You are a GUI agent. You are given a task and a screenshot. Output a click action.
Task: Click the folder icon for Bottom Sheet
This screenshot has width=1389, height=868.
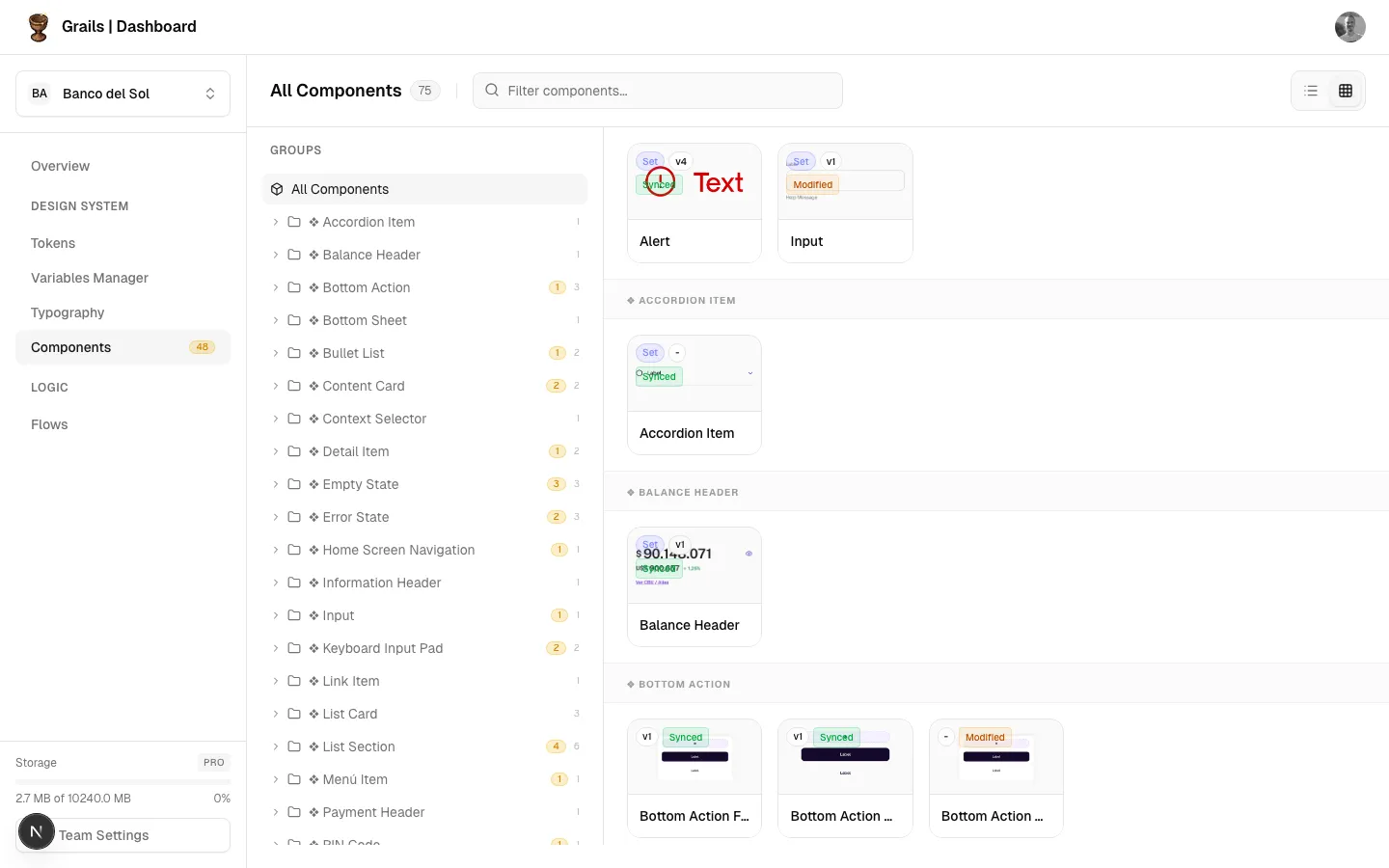(294, 320)
